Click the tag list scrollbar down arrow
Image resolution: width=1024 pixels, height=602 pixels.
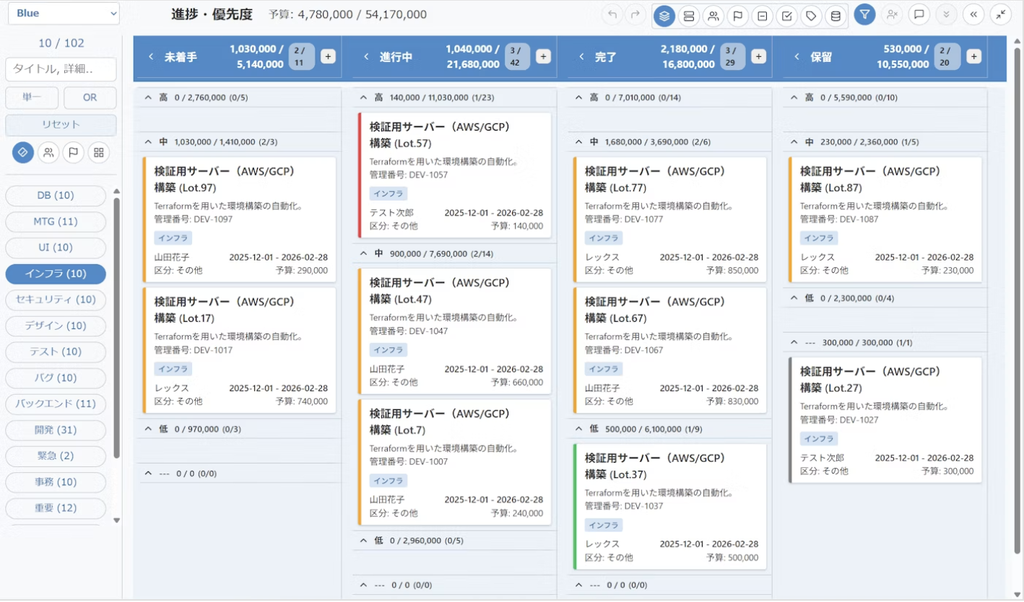click(117, 520)
